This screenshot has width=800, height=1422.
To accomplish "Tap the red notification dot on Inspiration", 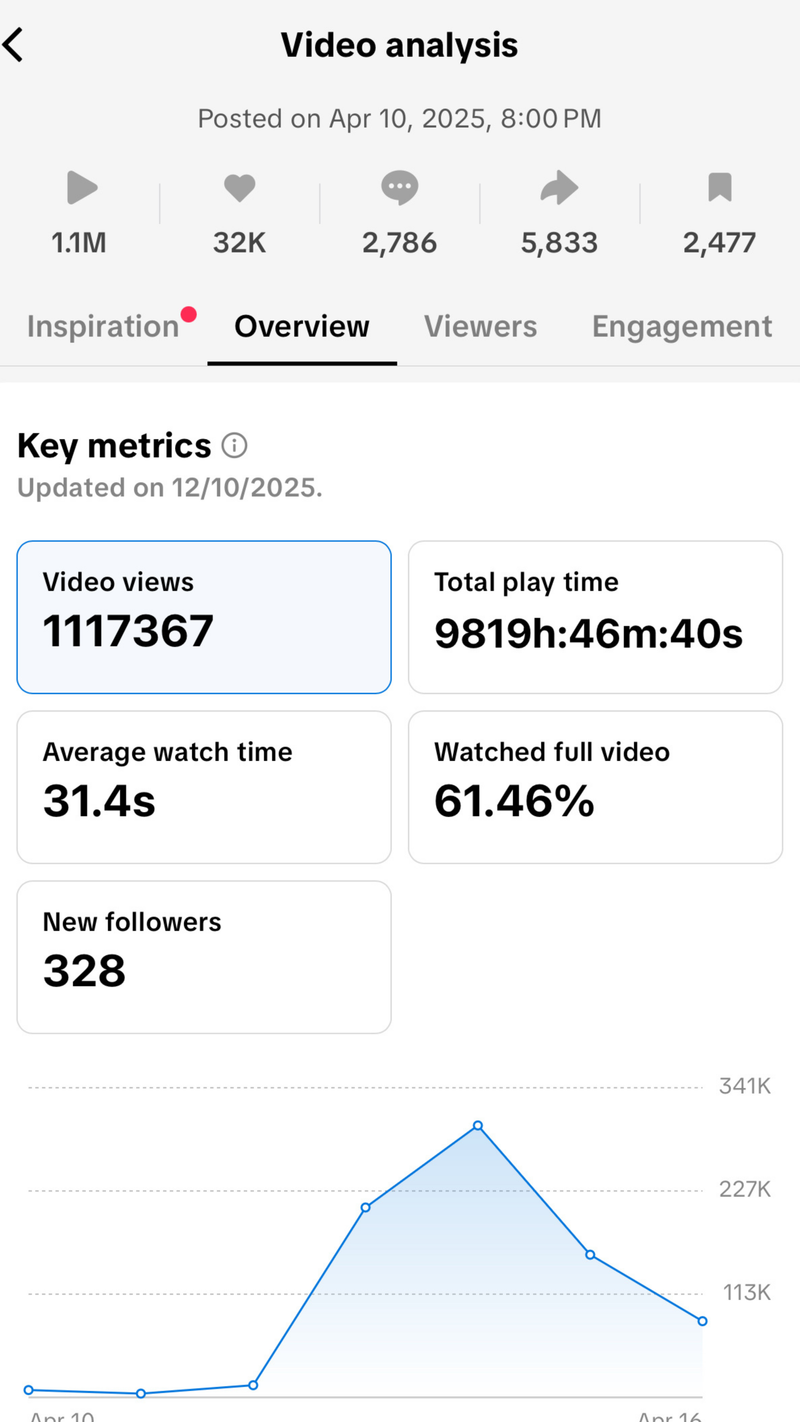I will pos(189,315).
